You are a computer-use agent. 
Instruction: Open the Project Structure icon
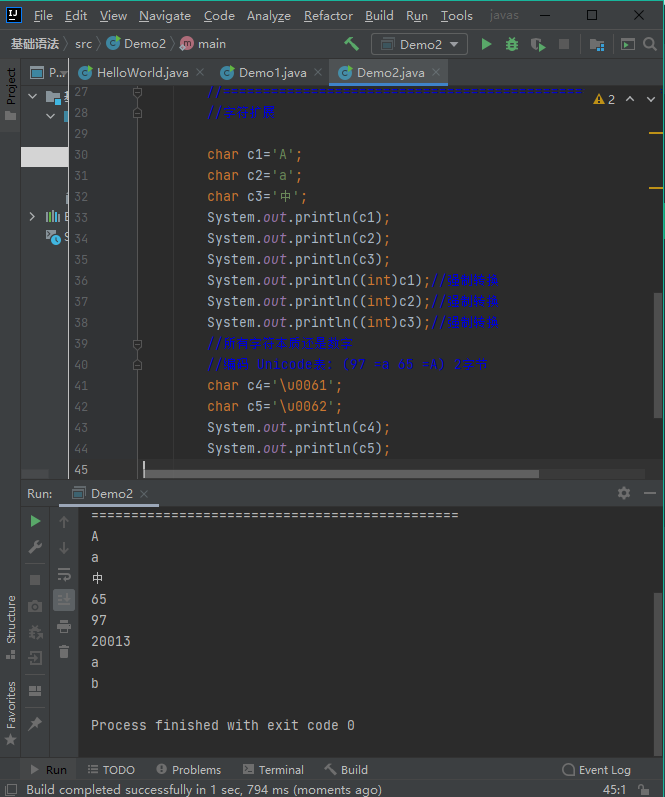coord(597,45)
